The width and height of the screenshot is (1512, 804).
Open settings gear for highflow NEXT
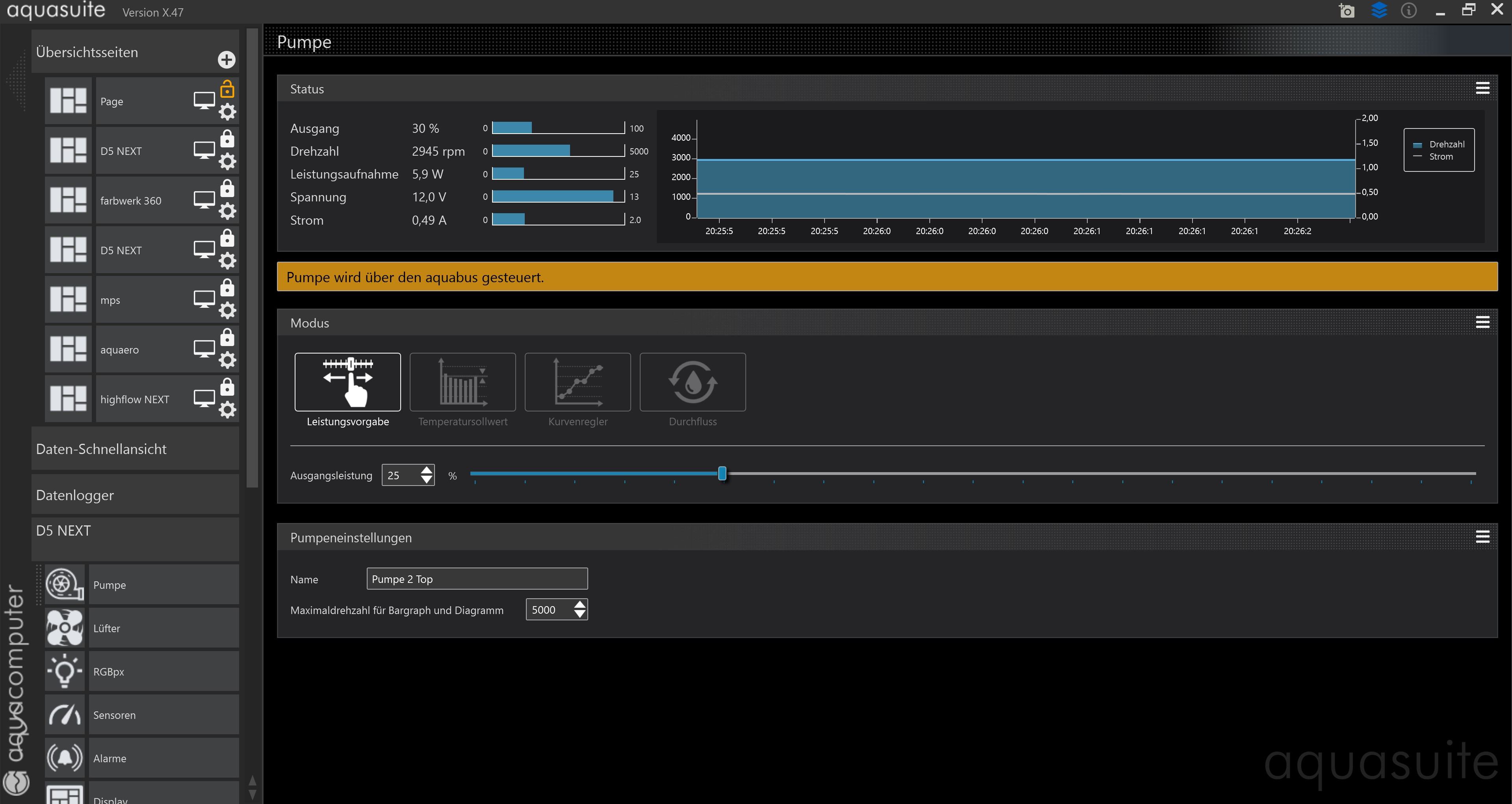227,409
